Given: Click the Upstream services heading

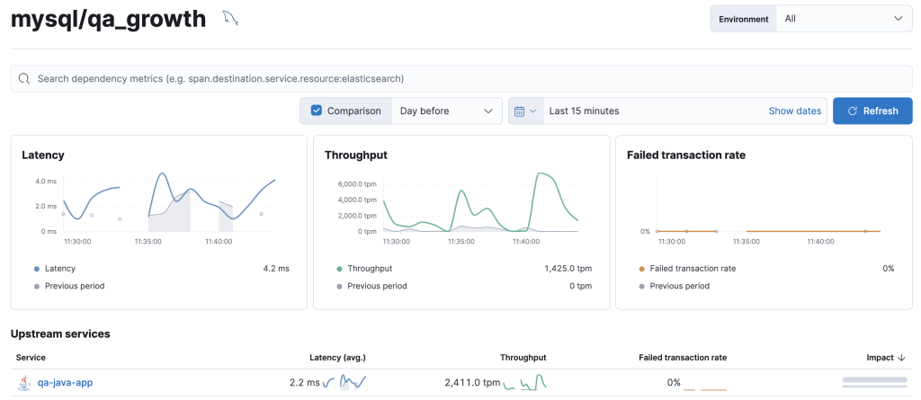Looking at the screenshot, I should [x=60, y=334].
